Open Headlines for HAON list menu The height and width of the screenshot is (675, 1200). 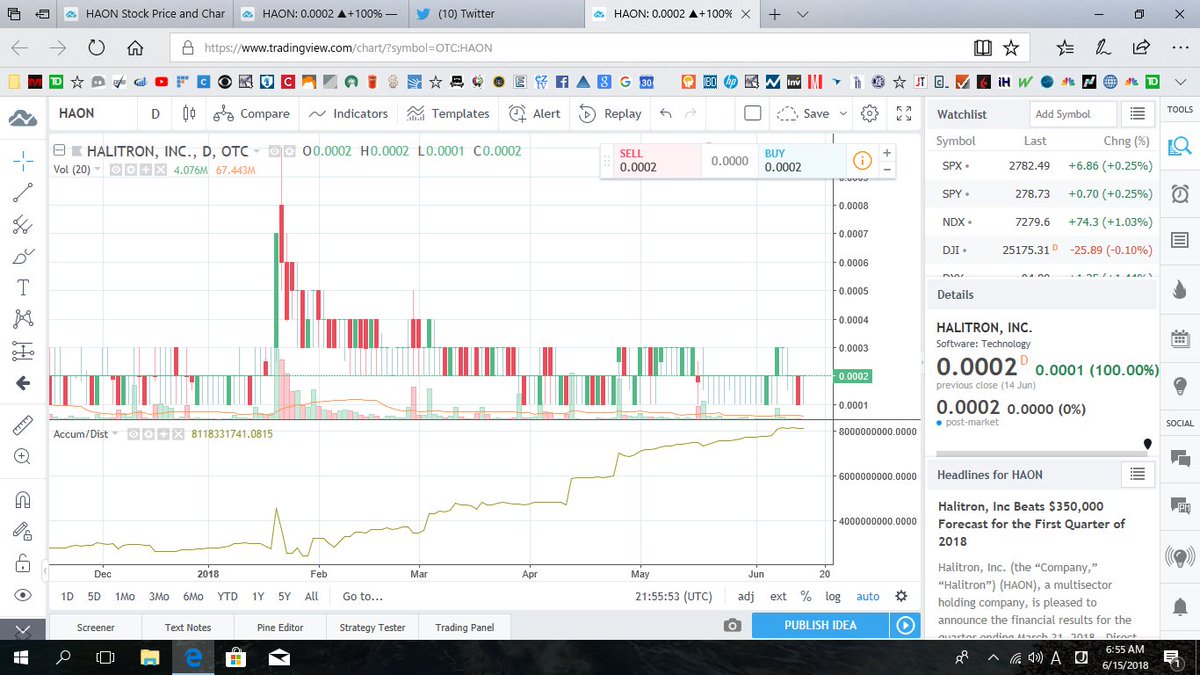coord(1137,474)
